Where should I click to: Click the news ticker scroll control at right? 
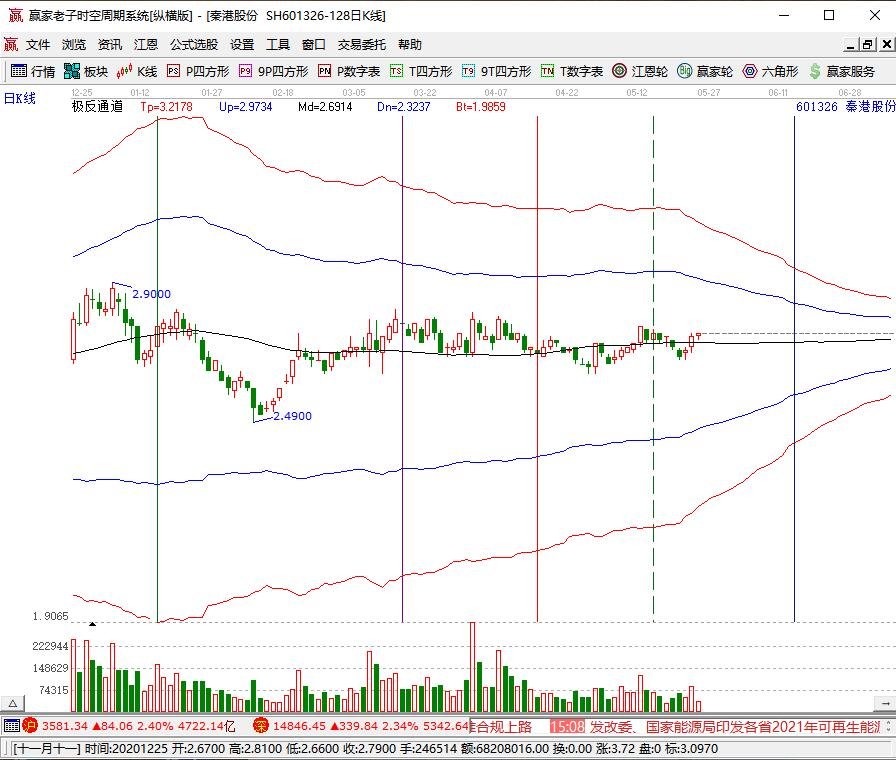coord(889,727)
